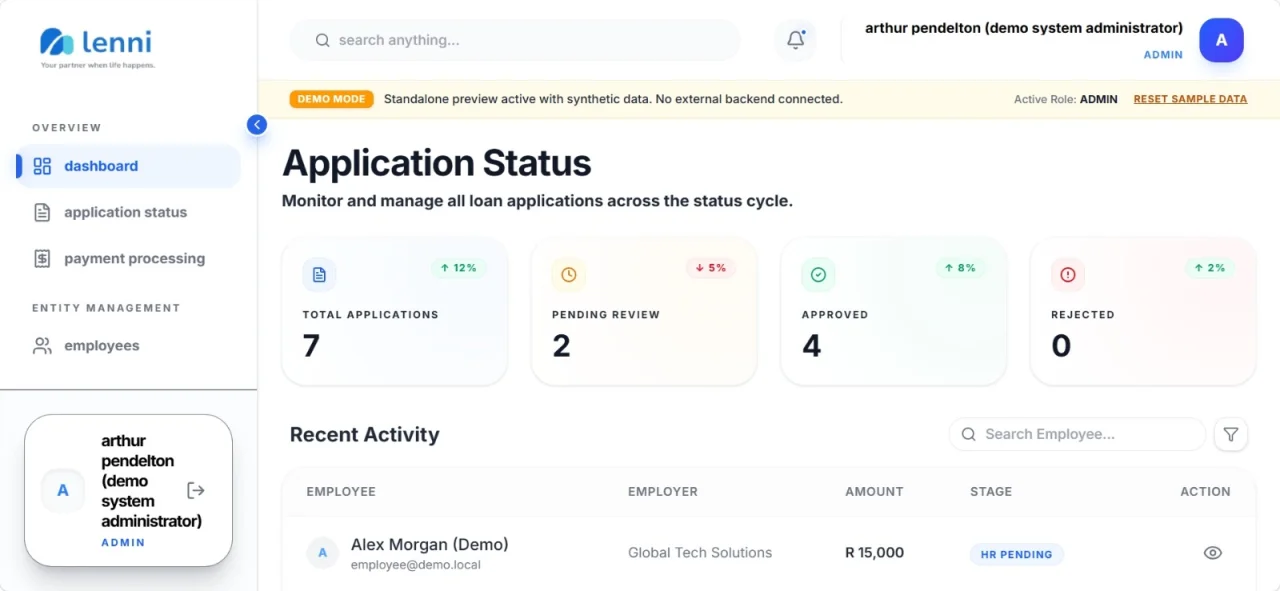Click the EMPLOYER column header
The image size is (1280, 591).
coord(663,491)
